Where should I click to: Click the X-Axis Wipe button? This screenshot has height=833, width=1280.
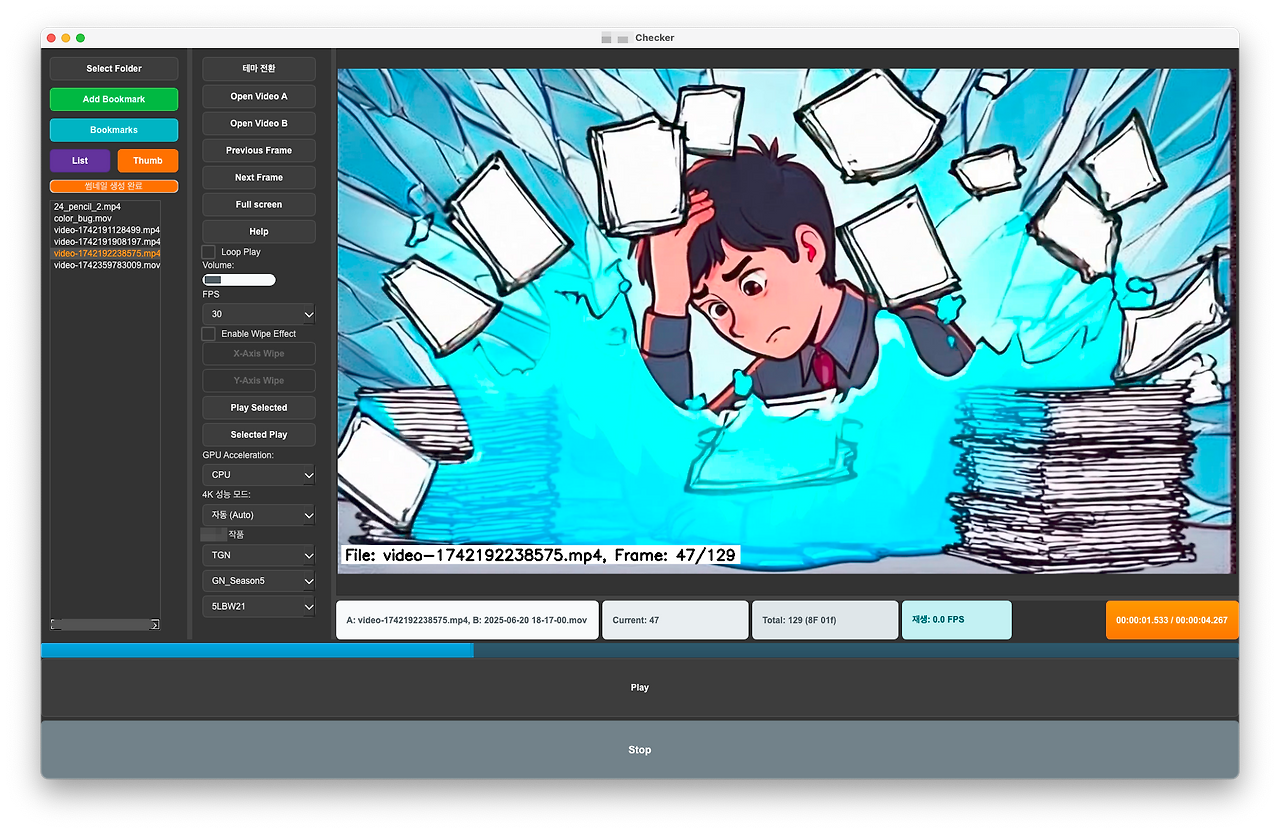(259, 354)
